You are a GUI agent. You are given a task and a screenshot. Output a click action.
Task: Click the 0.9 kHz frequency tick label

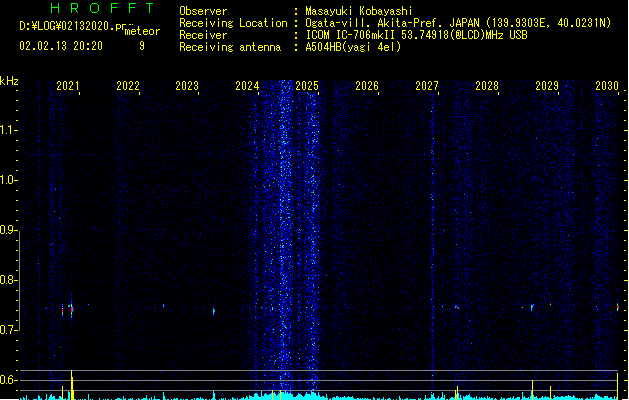click(8, 230)
